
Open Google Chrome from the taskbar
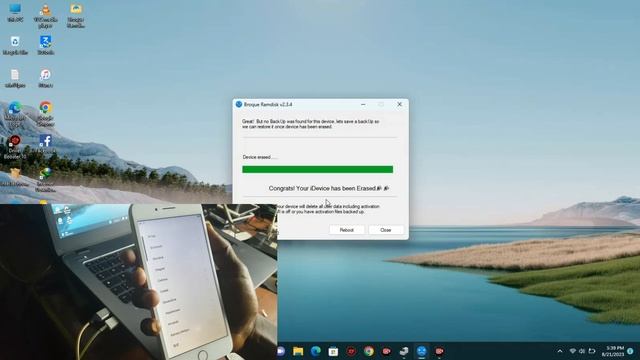pyautogui.click(x=369, y=351)
